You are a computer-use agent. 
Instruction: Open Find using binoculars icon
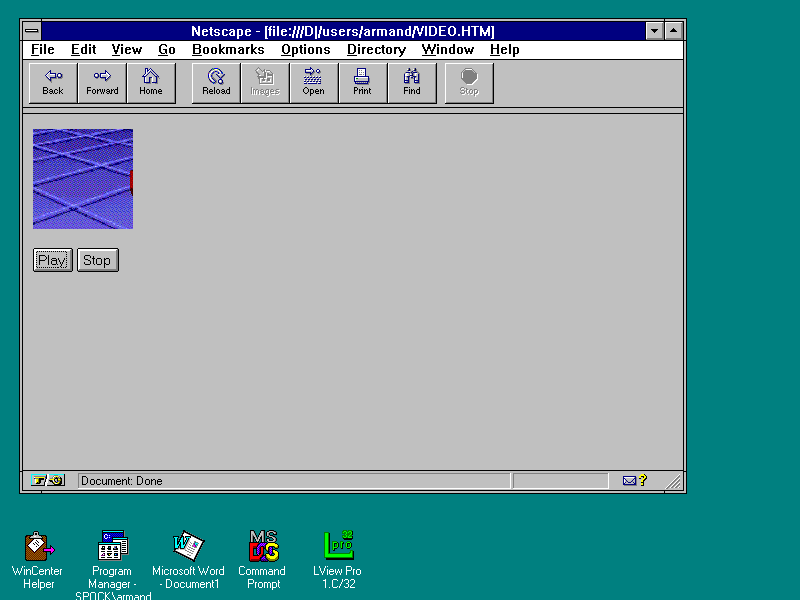point(412,83)
